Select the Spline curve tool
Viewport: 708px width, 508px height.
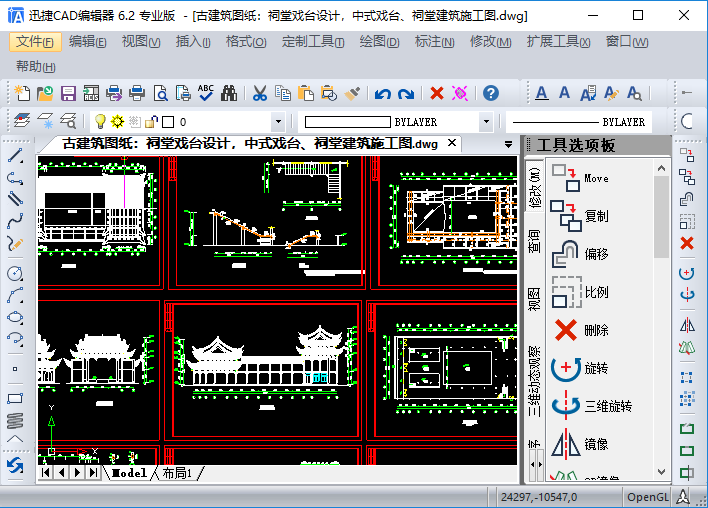tap(15, 221)
